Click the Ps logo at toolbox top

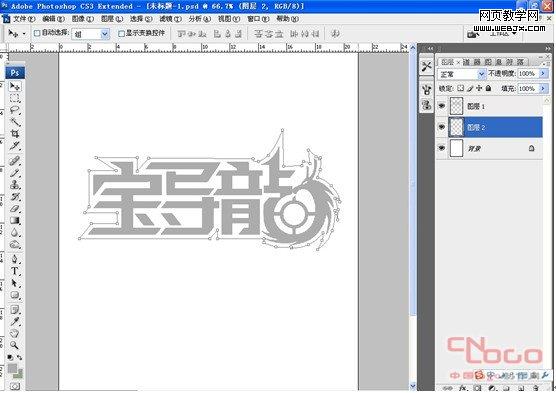point(15,73)
